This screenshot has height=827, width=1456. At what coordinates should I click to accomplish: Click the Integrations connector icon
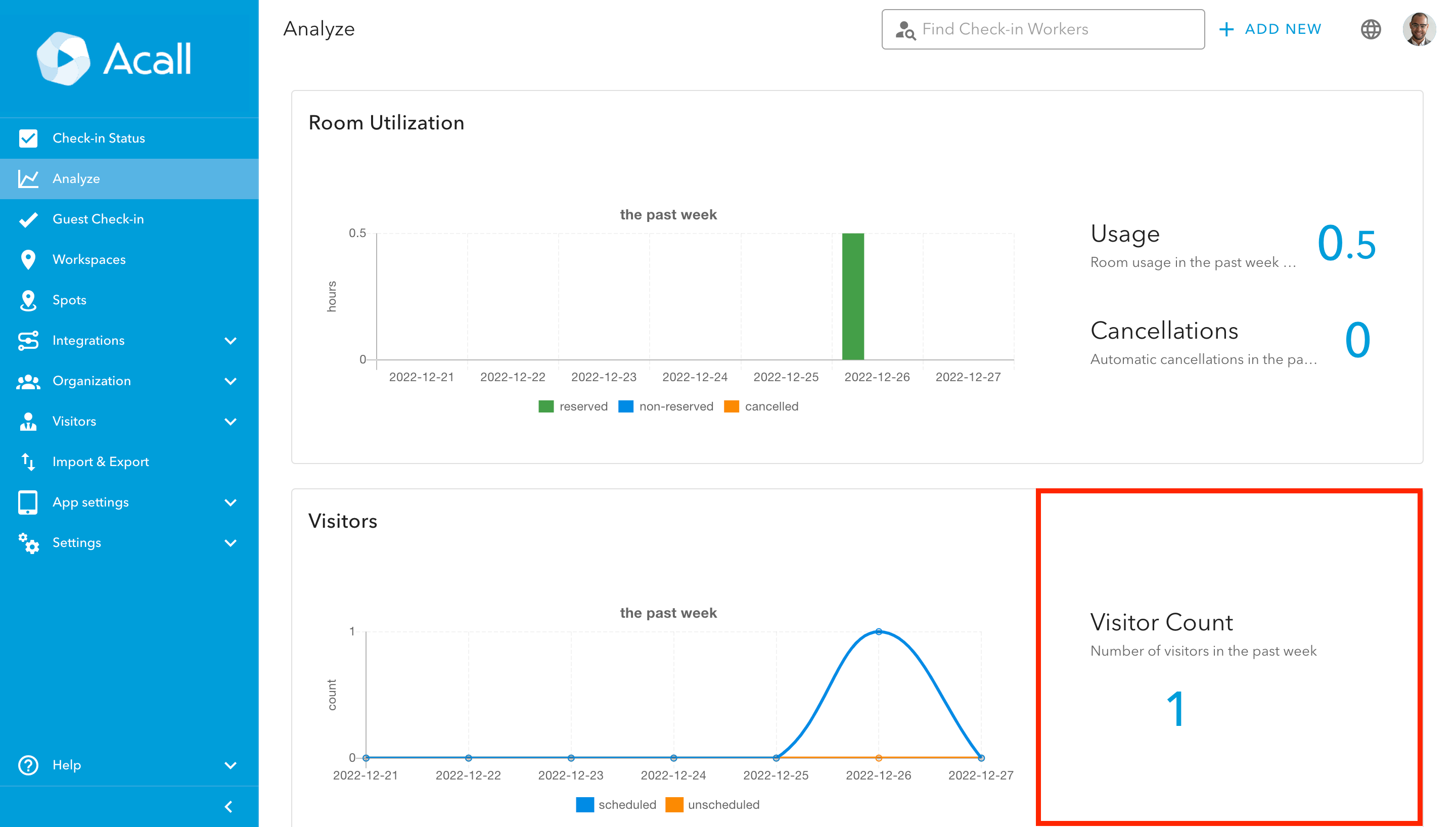click(x=28, y=341)
